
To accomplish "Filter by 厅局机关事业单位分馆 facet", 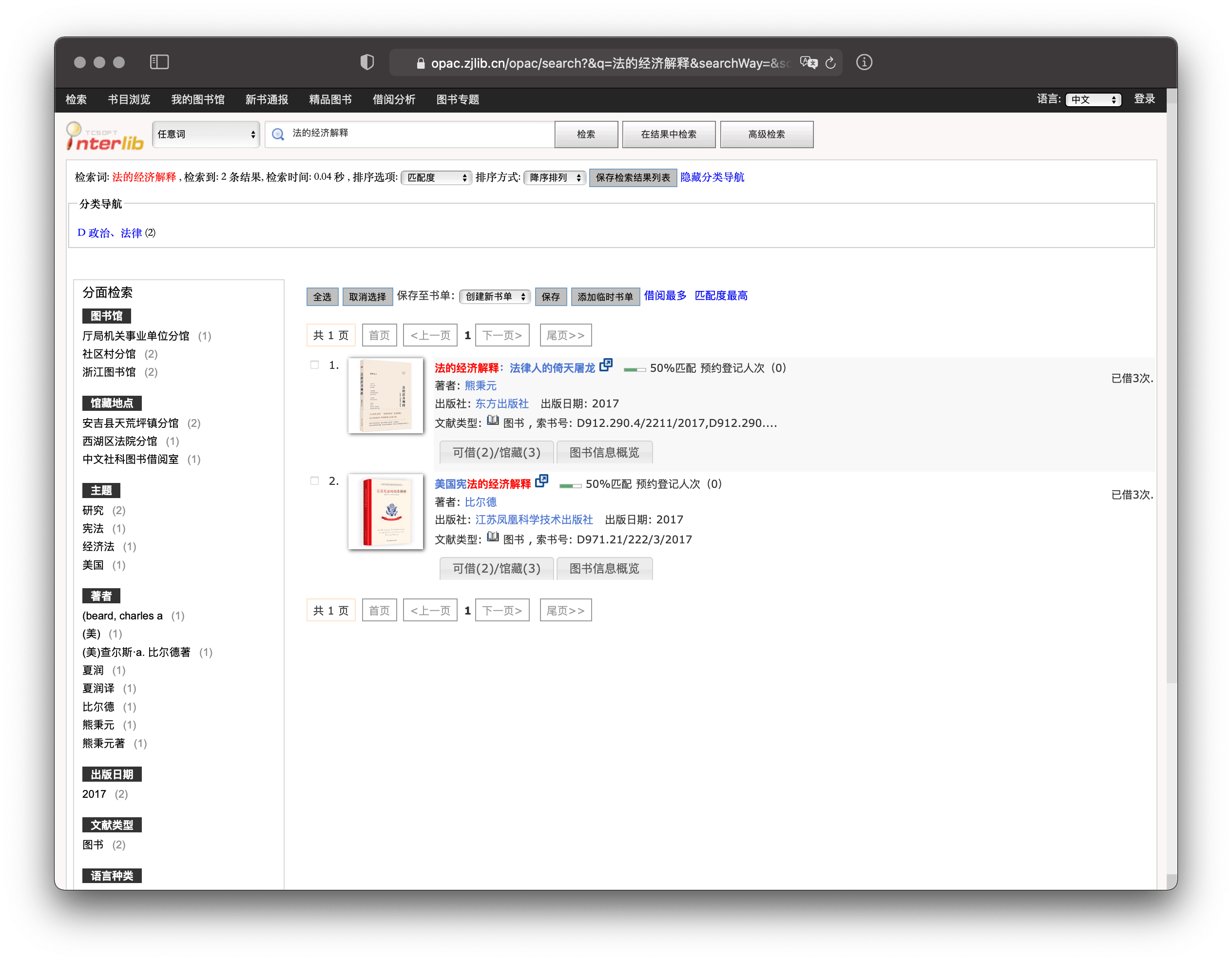I will click(x=135, y=336).
